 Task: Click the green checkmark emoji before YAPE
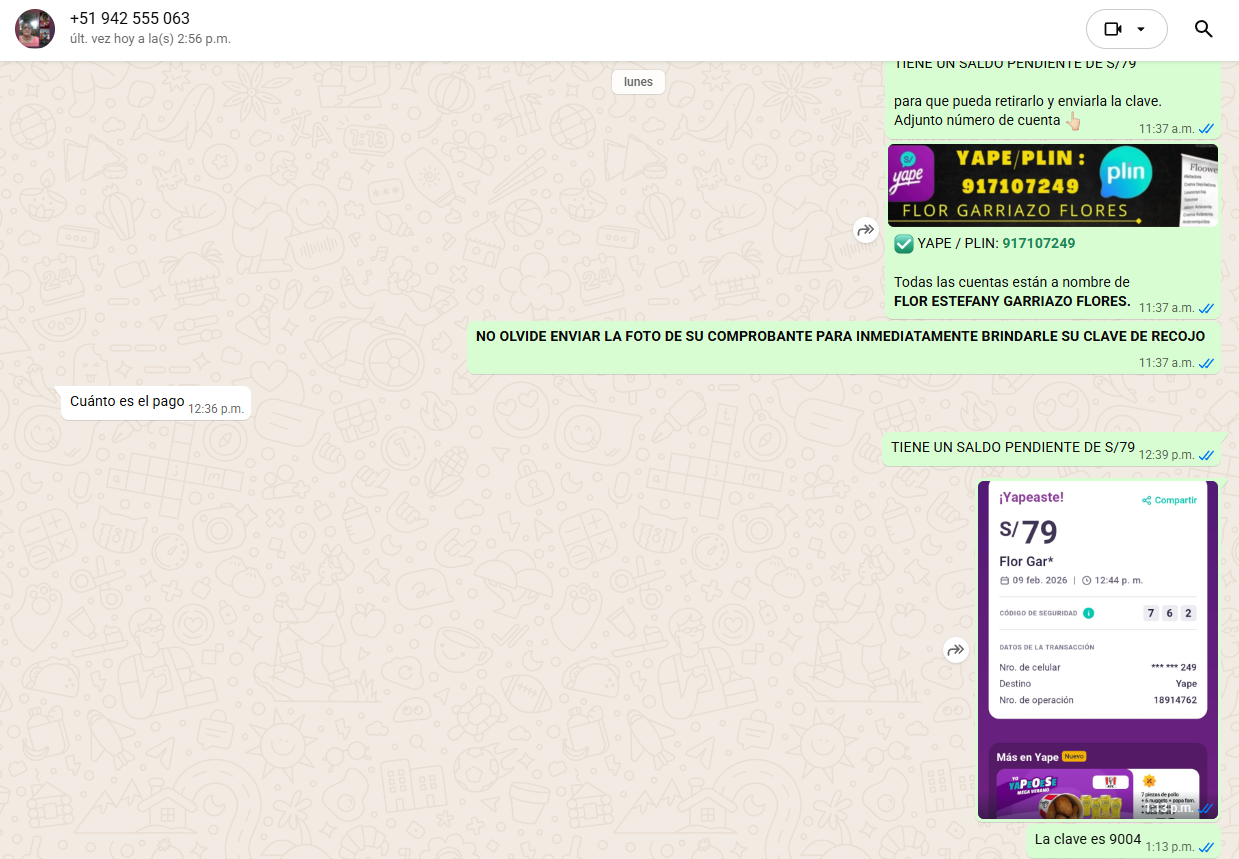(x=903, y=243)
